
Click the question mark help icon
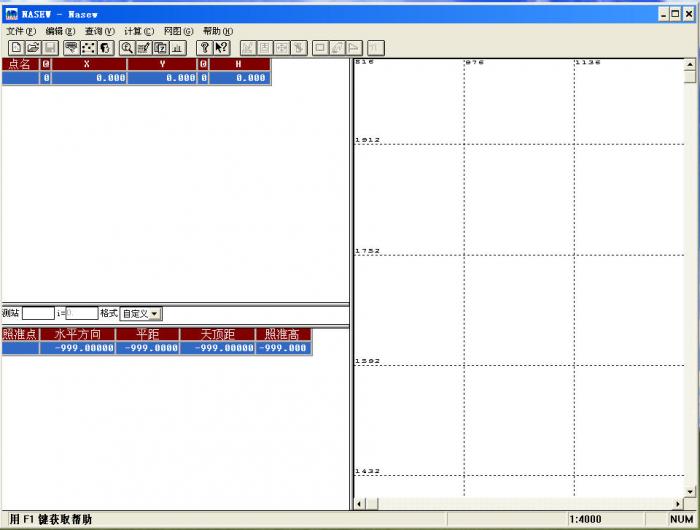coord(205,47)
